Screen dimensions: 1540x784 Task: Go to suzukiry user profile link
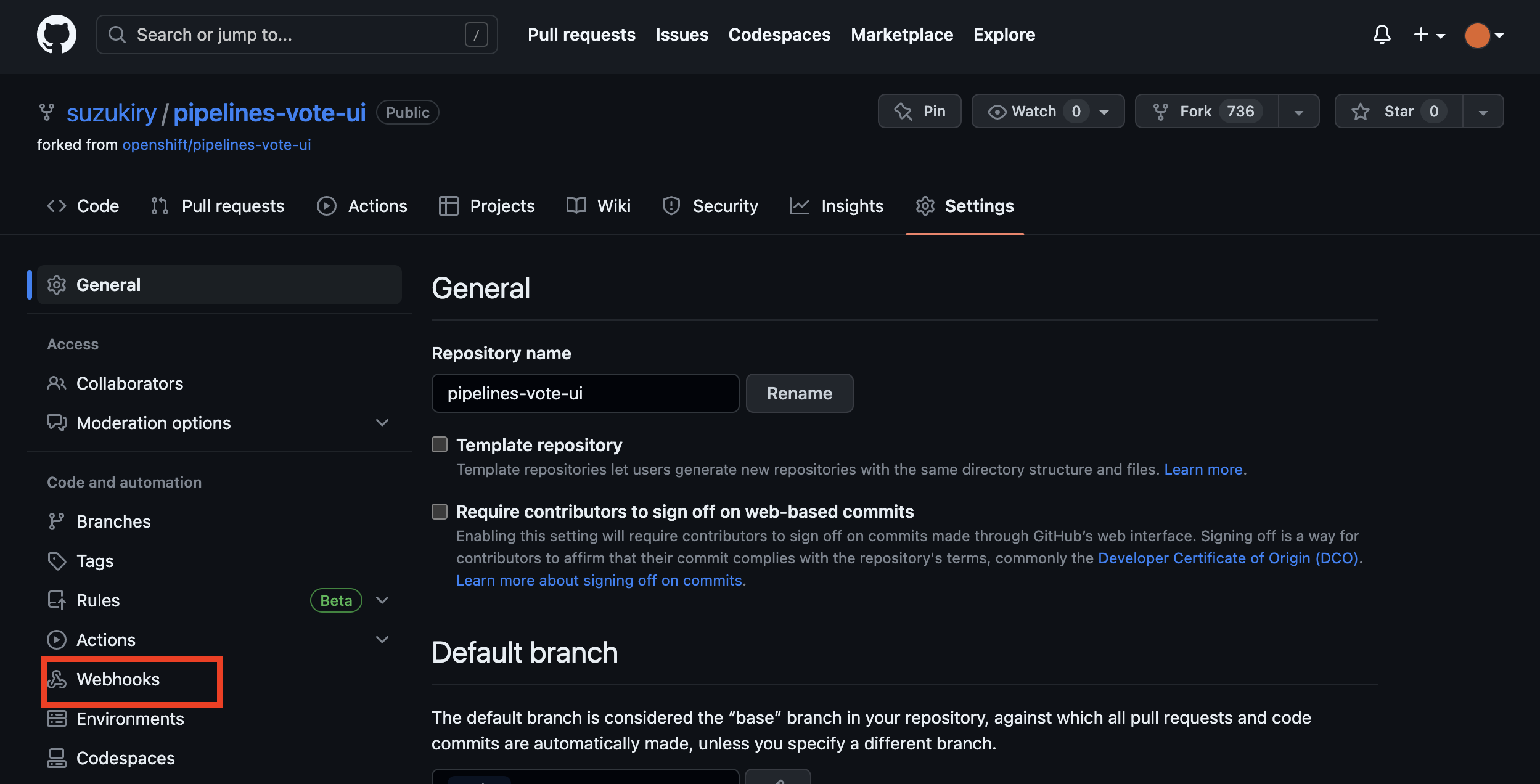coord(112,113)
